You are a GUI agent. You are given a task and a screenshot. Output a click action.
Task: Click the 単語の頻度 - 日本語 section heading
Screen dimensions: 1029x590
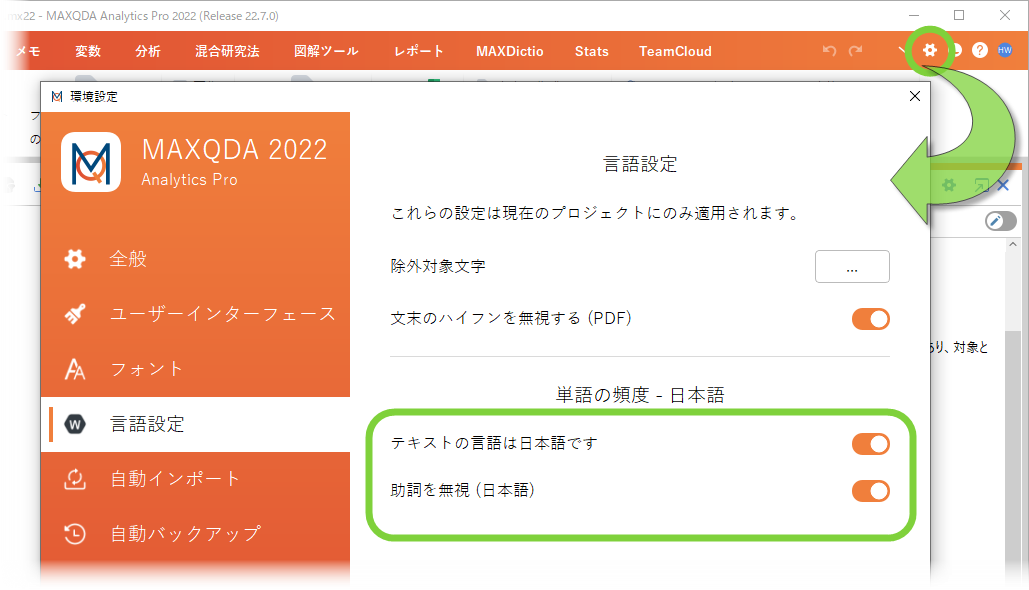640,395
